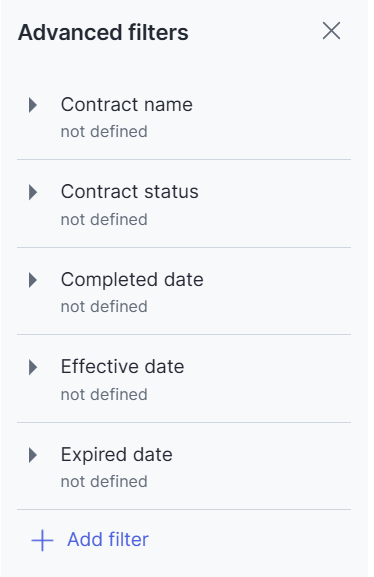The height and width of the screenshot is (577, 374).
Task: Click 'not defined' under Completed date
Action: [104, 307]
